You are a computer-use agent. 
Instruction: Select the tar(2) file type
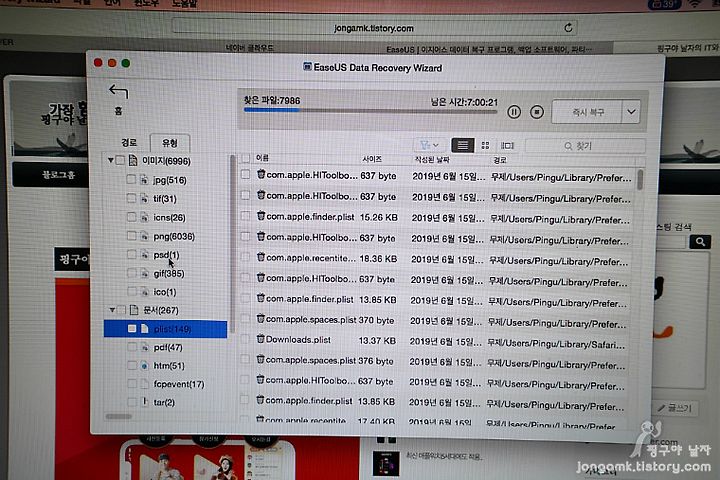(x=164, y=402)
